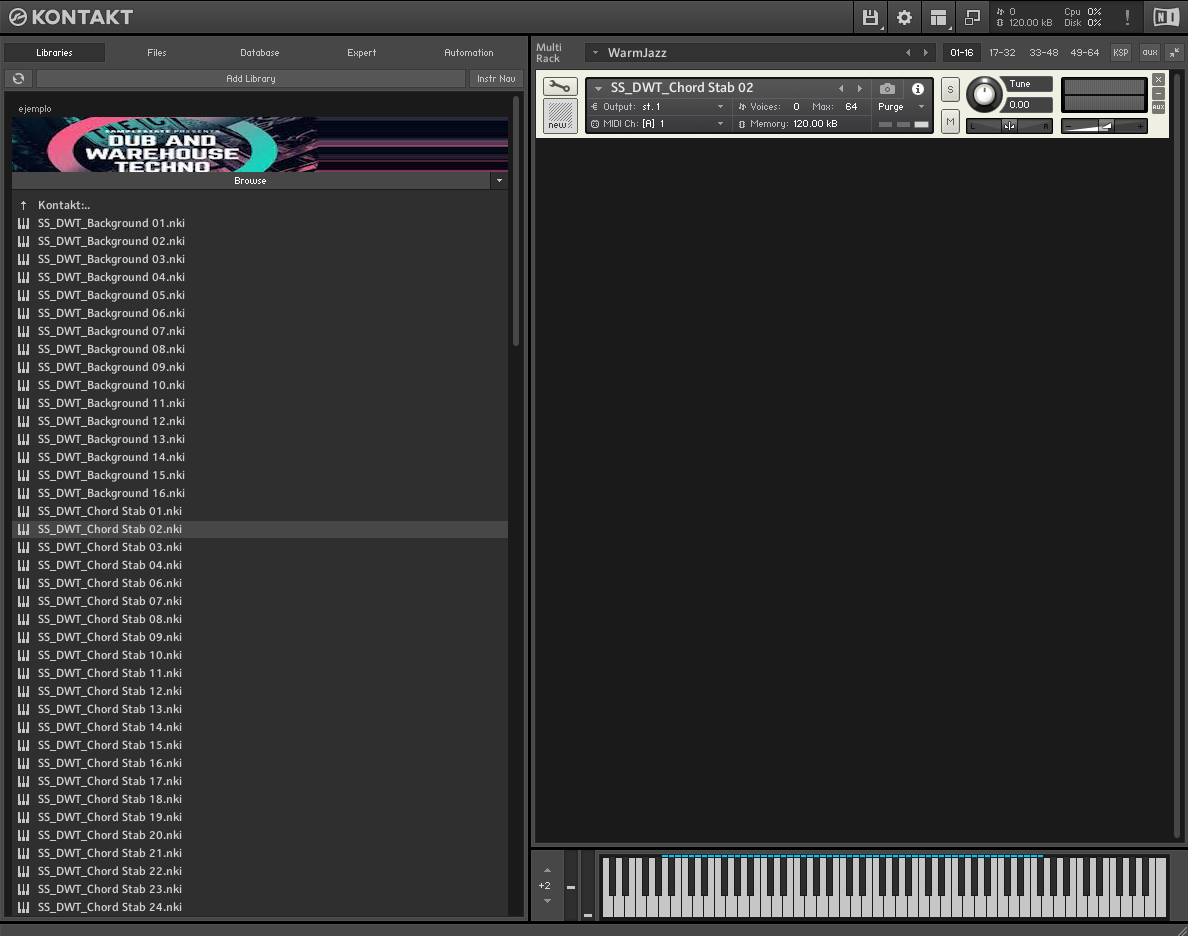Screen dimensions: 1188x936
Task: Open the WarmJazz multi menu arrow
Action: point(596,52)
